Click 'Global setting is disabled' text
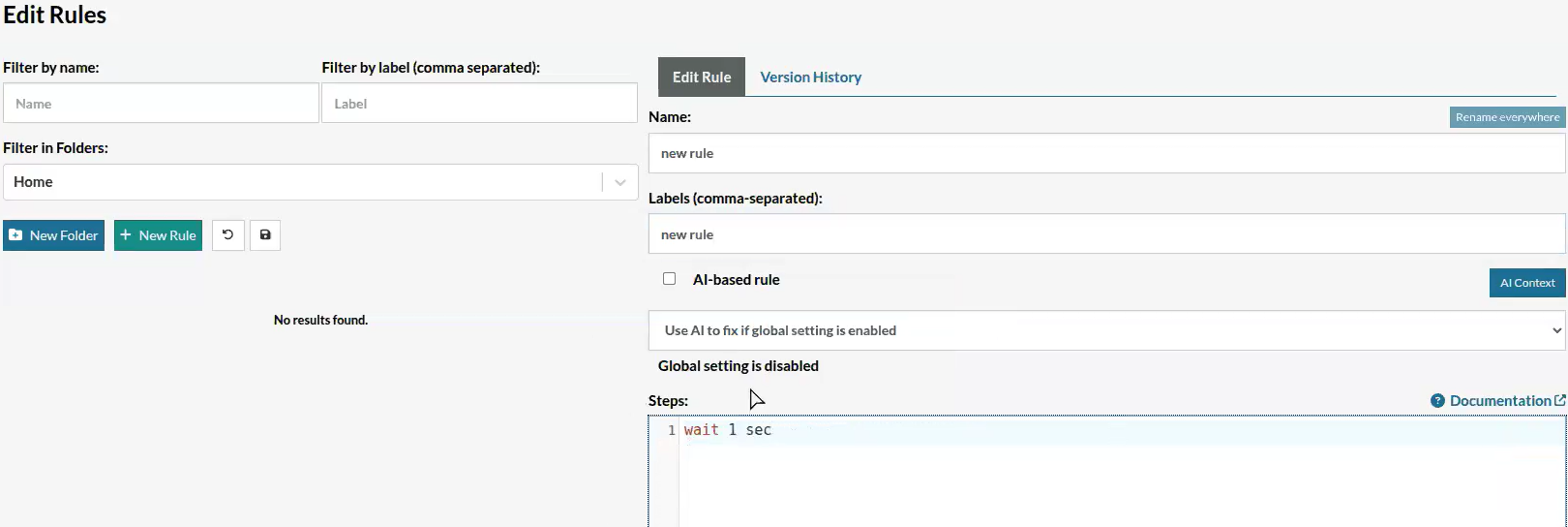1568x527 pixels. 739,366
